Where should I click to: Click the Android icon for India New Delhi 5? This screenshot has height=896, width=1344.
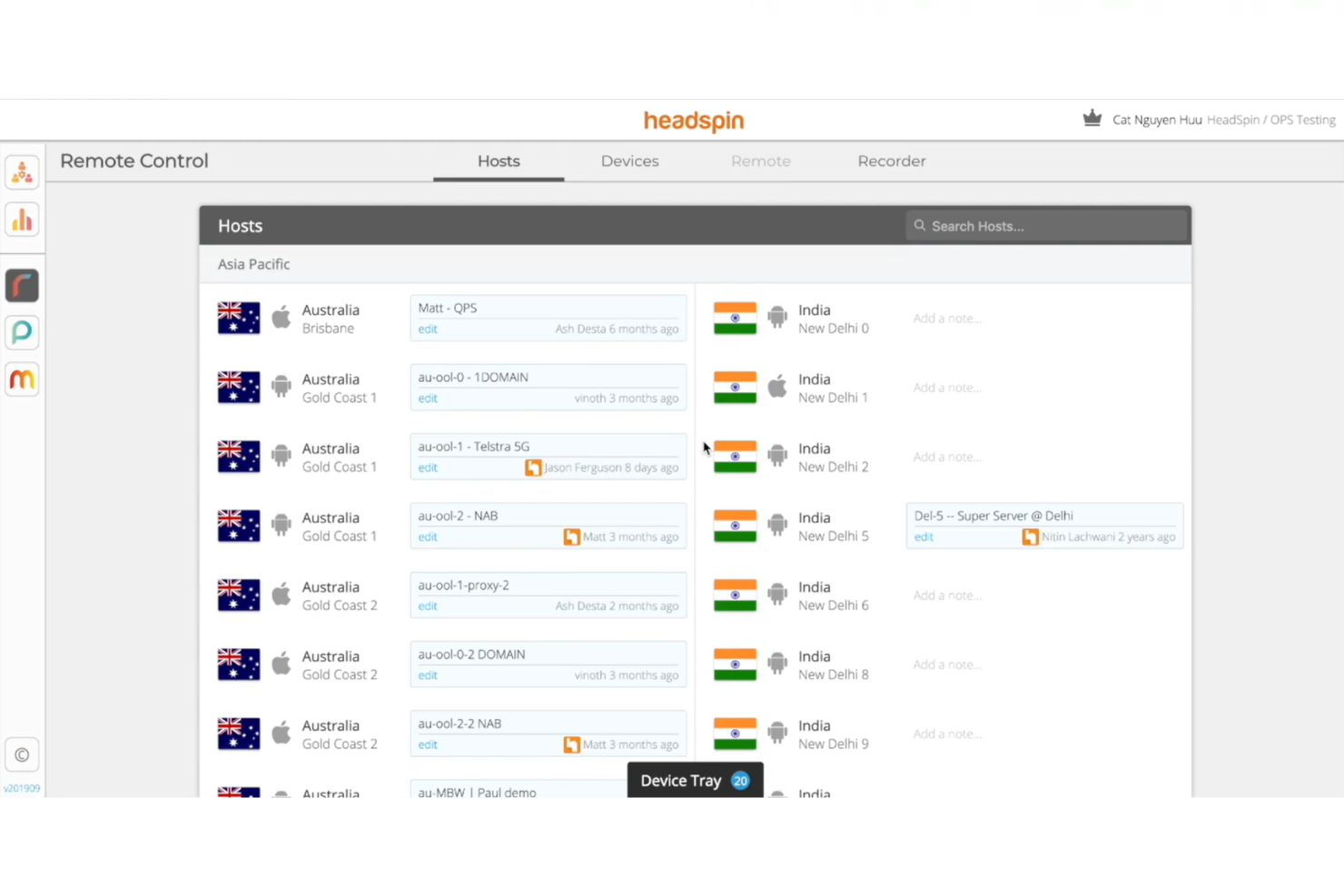(777, 525)
